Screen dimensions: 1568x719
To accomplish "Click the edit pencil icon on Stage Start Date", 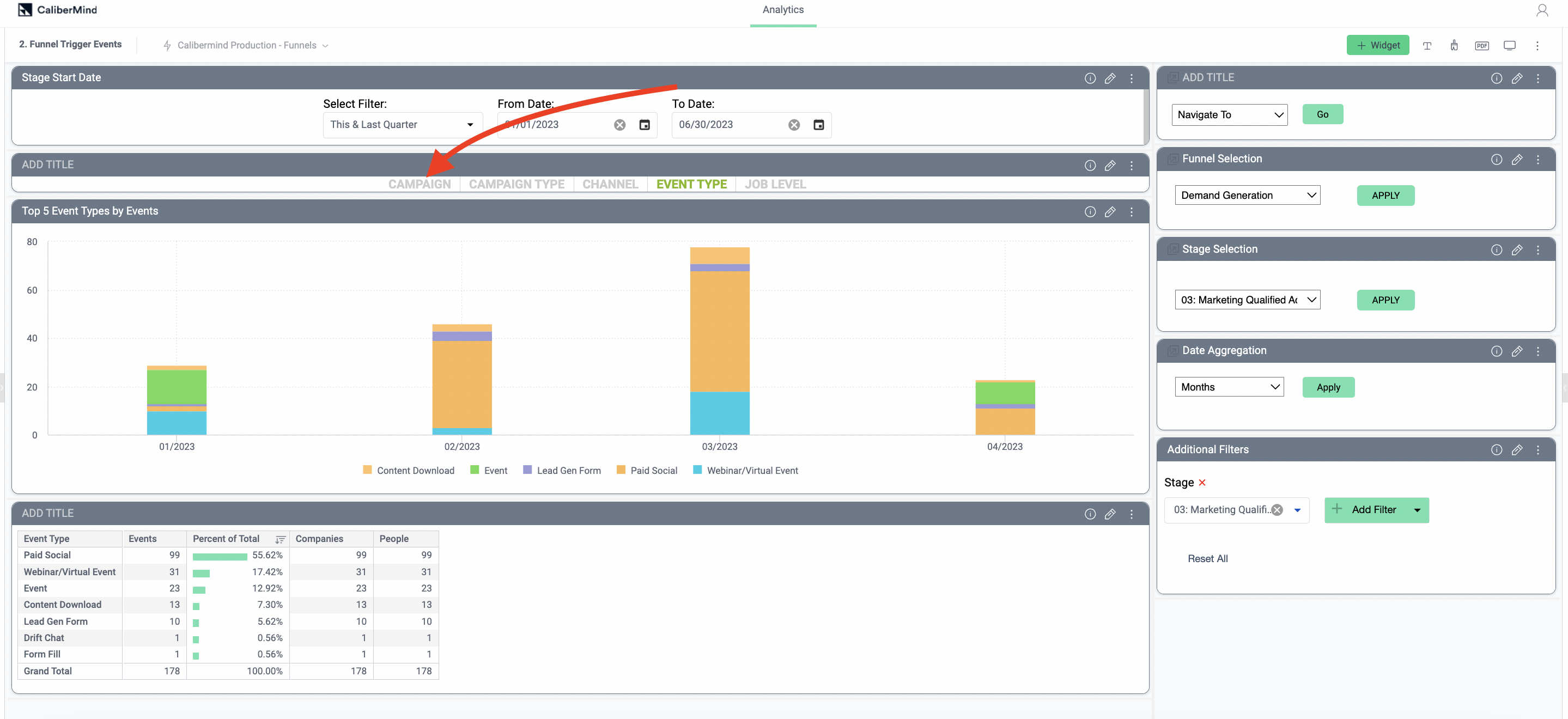I will [1110, 77].
